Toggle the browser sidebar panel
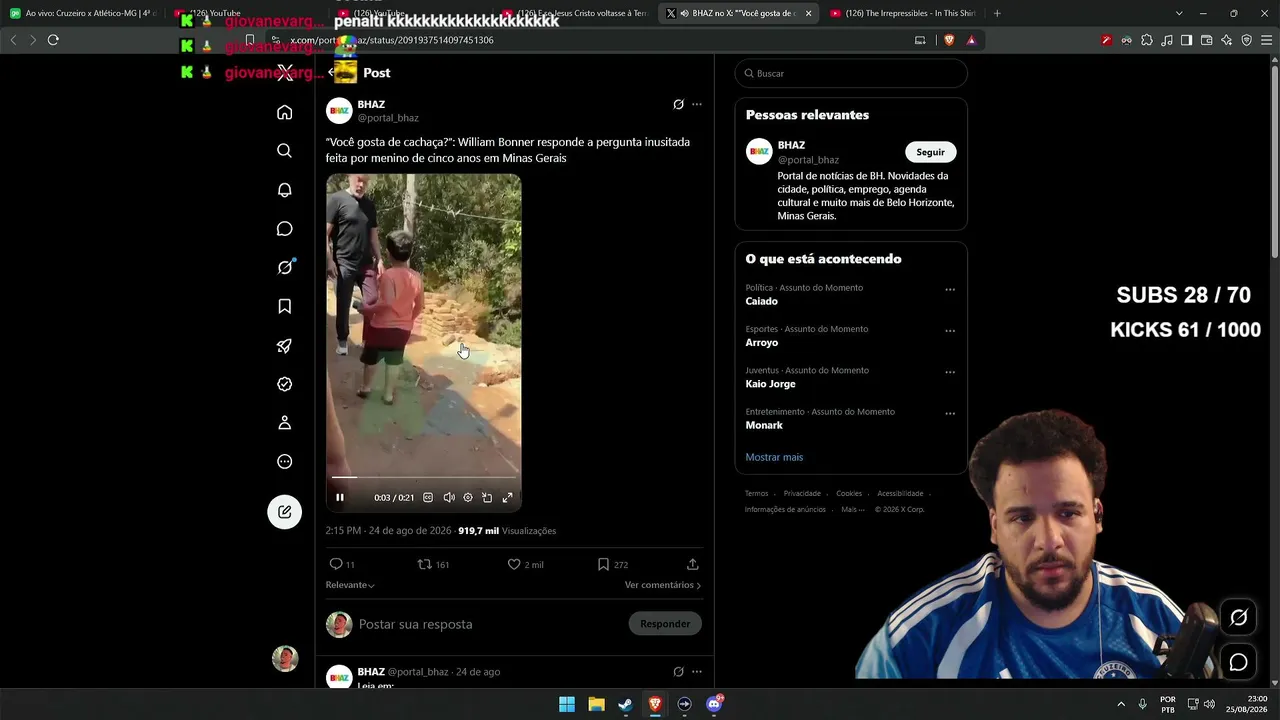Viewport: 1280px width, 720px height. (1186, 40)
